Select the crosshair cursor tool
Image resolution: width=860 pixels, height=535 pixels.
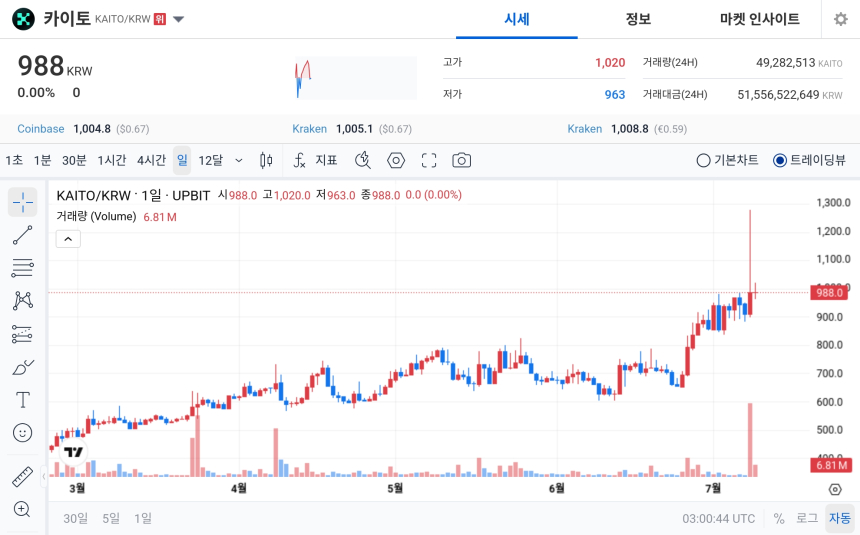(22, 202)
